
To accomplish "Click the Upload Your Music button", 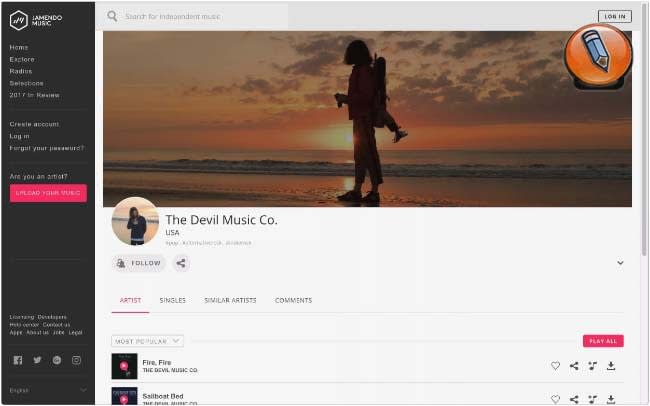I will tap(48, 193).
